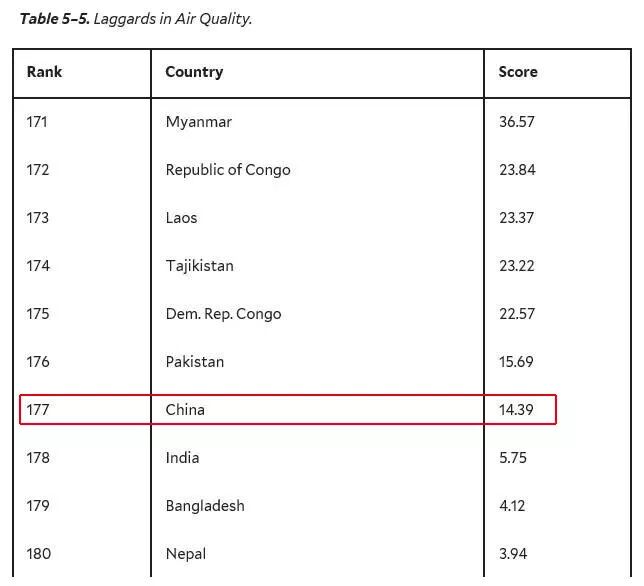Click rank number 177
Screen dimensions: 644x586
[38, 410]
